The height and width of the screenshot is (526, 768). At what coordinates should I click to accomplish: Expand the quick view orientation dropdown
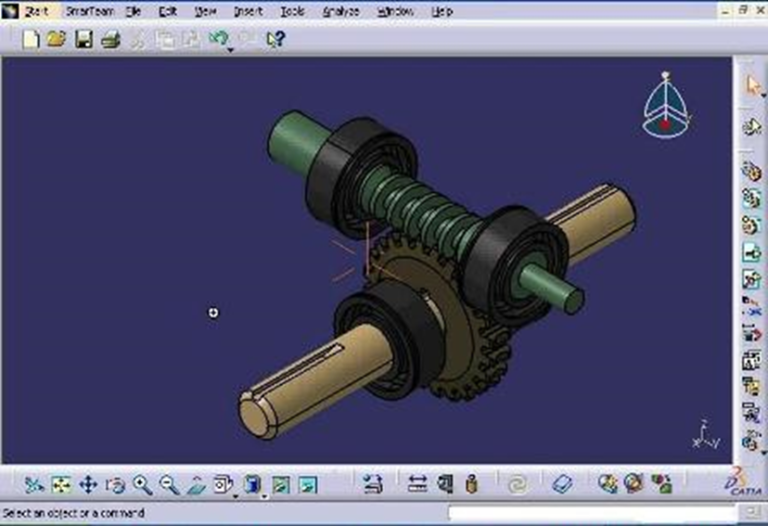coord(236,494)
